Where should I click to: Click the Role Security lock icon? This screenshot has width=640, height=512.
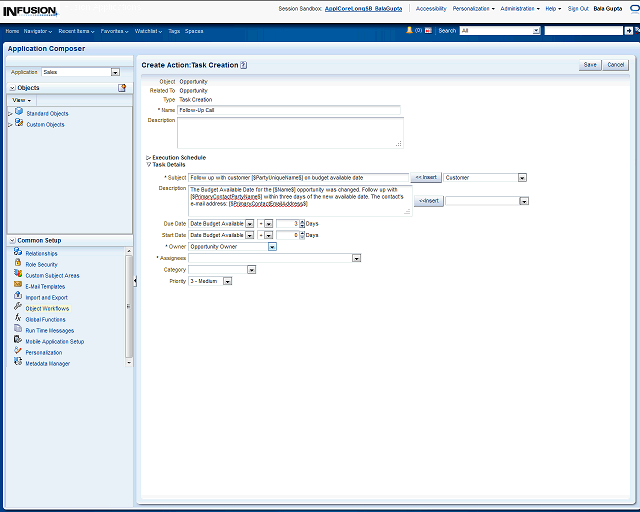[18, 264]
